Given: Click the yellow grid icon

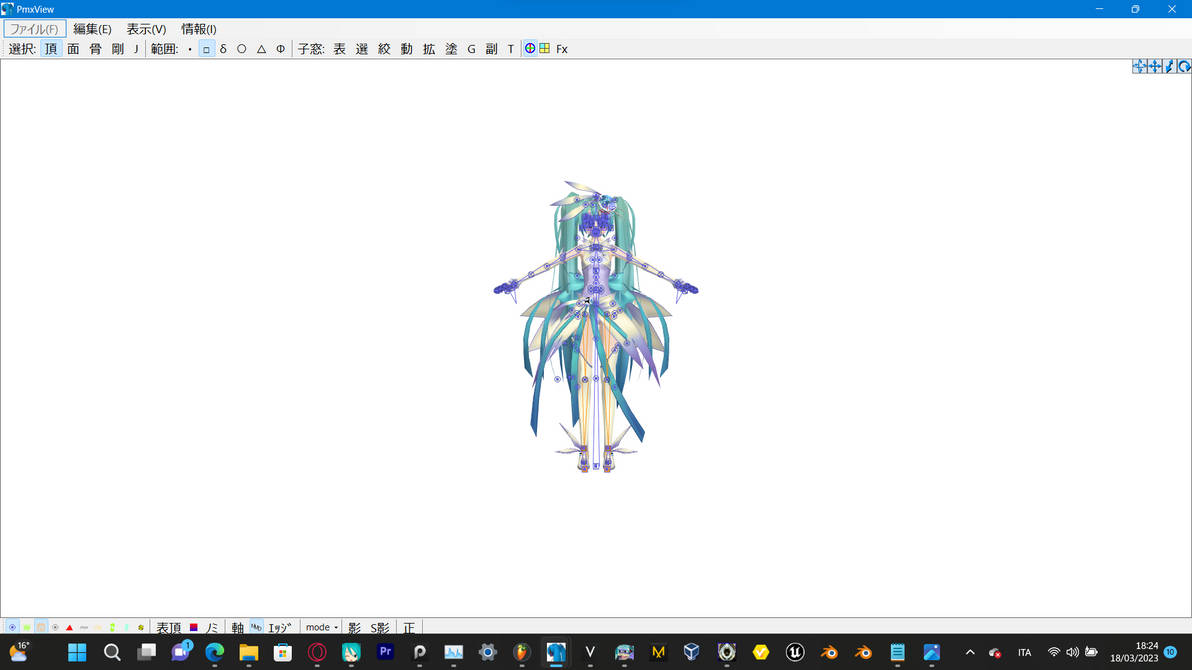Looking at the screenshot, I should click(544, 48).
